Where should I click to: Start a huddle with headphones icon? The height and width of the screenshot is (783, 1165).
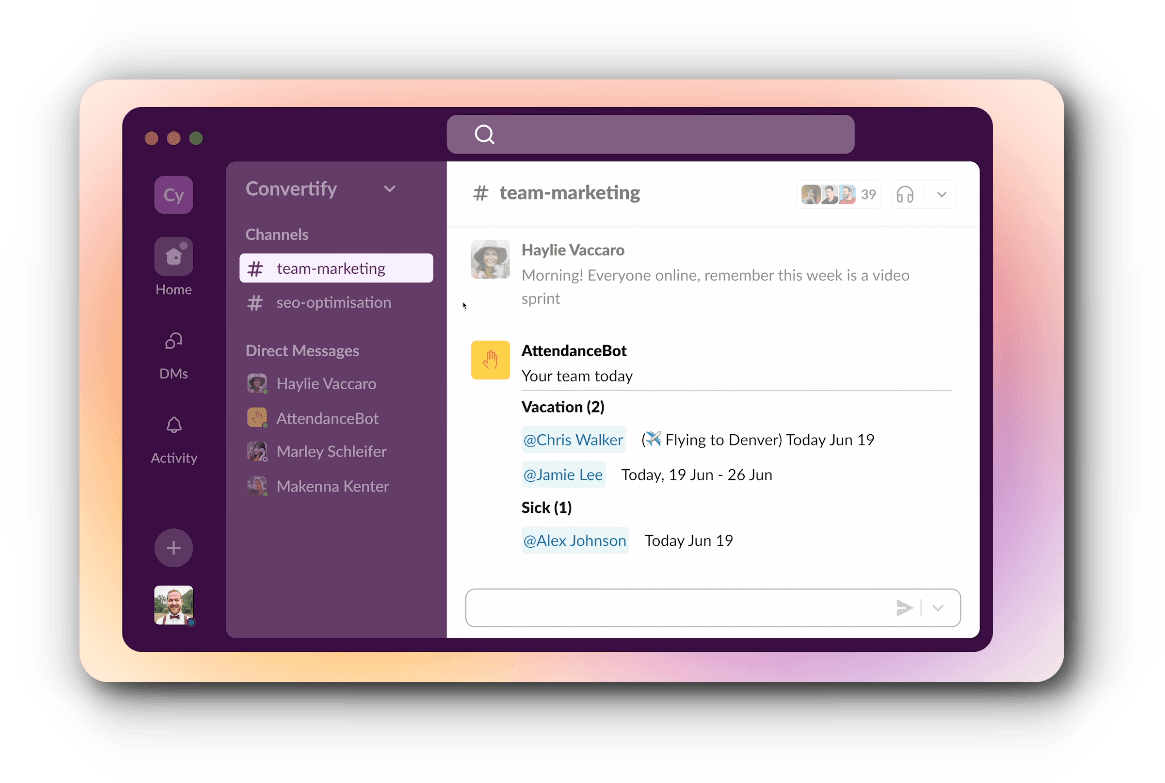[x=905, y=195]
